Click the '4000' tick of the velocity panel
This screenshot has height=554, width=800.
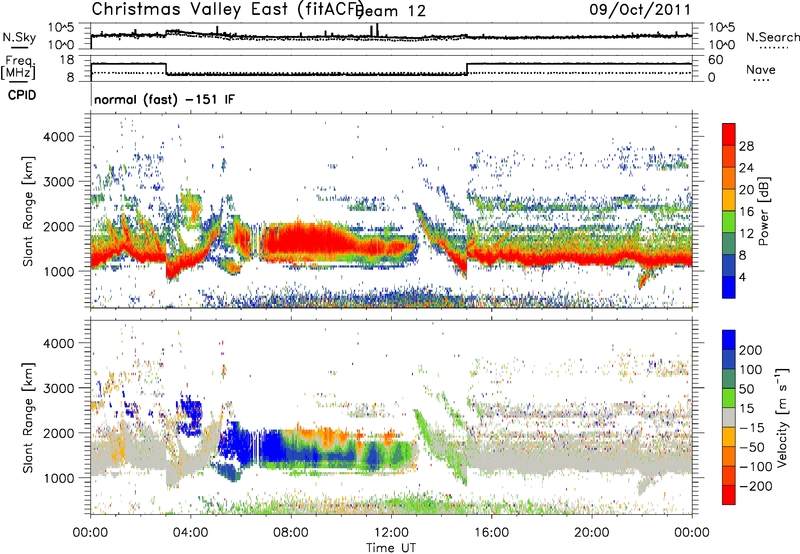[58, 343]
